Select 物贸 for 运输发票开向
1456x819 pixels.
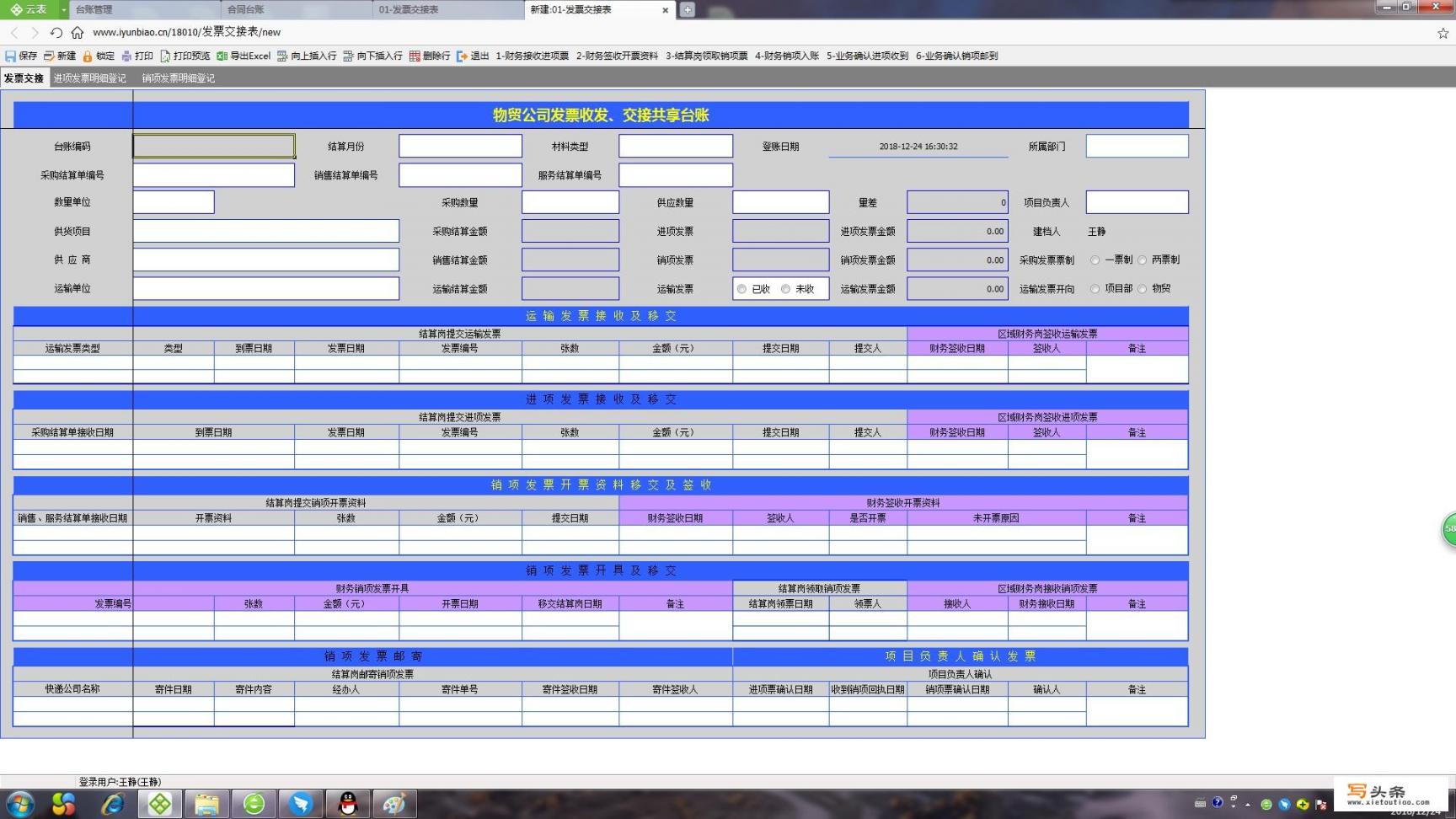tap(1142, 289)
